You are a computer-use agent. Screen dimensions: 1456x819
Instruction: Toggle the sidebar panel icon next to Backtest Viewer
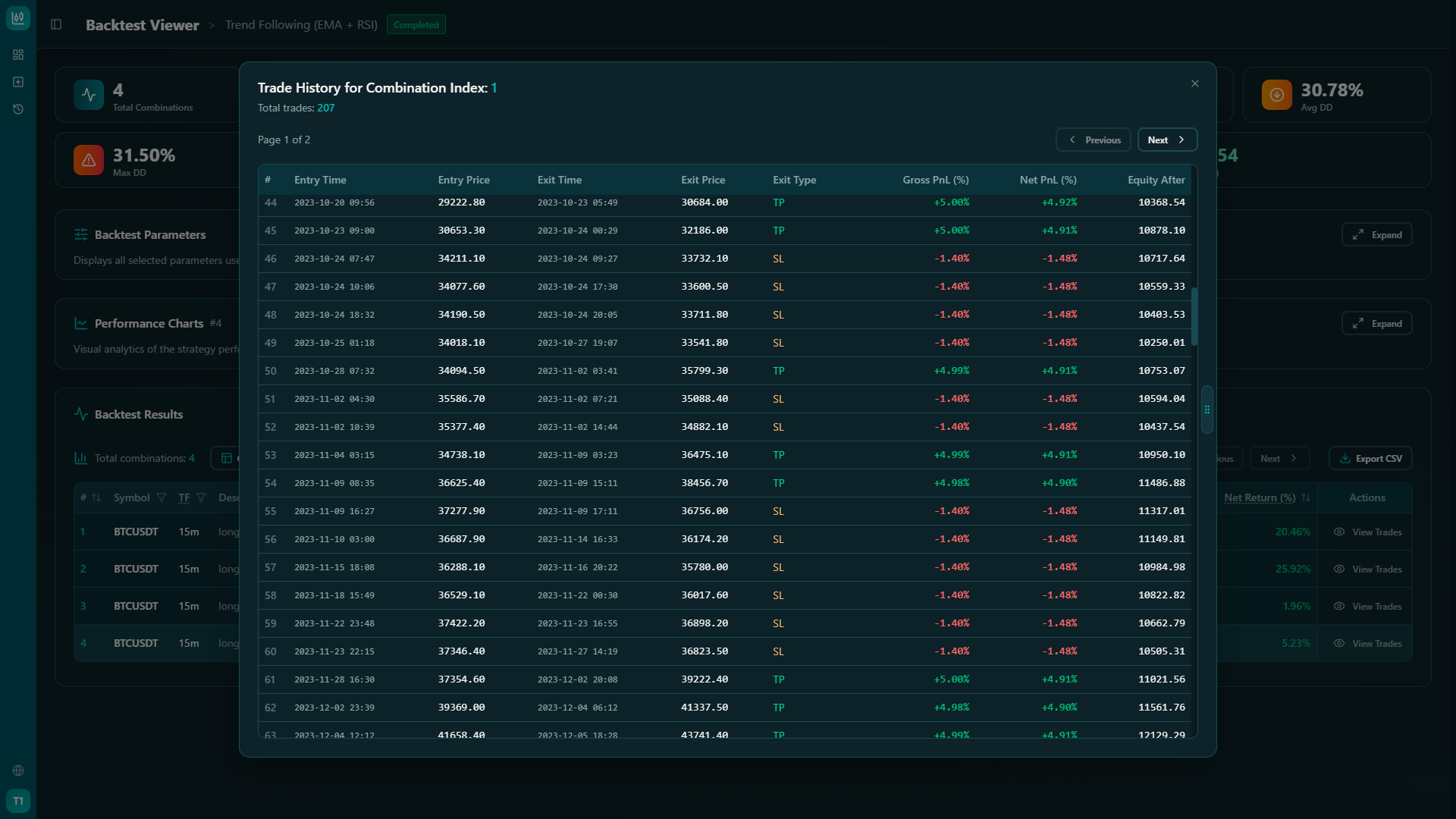click(56, 24)
